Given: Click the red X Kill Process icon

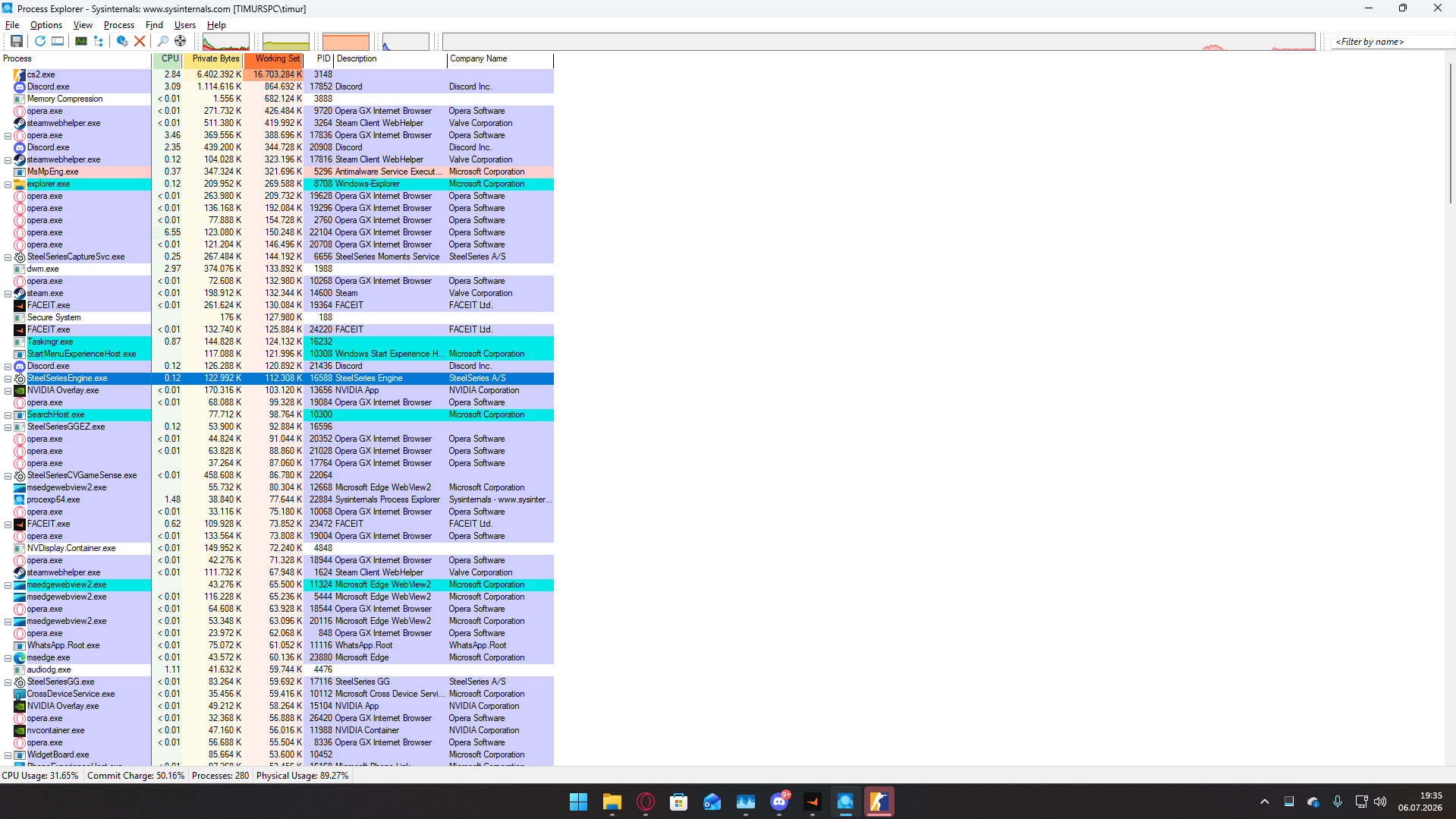Looking at the screenshot, I should pos(140,41).
